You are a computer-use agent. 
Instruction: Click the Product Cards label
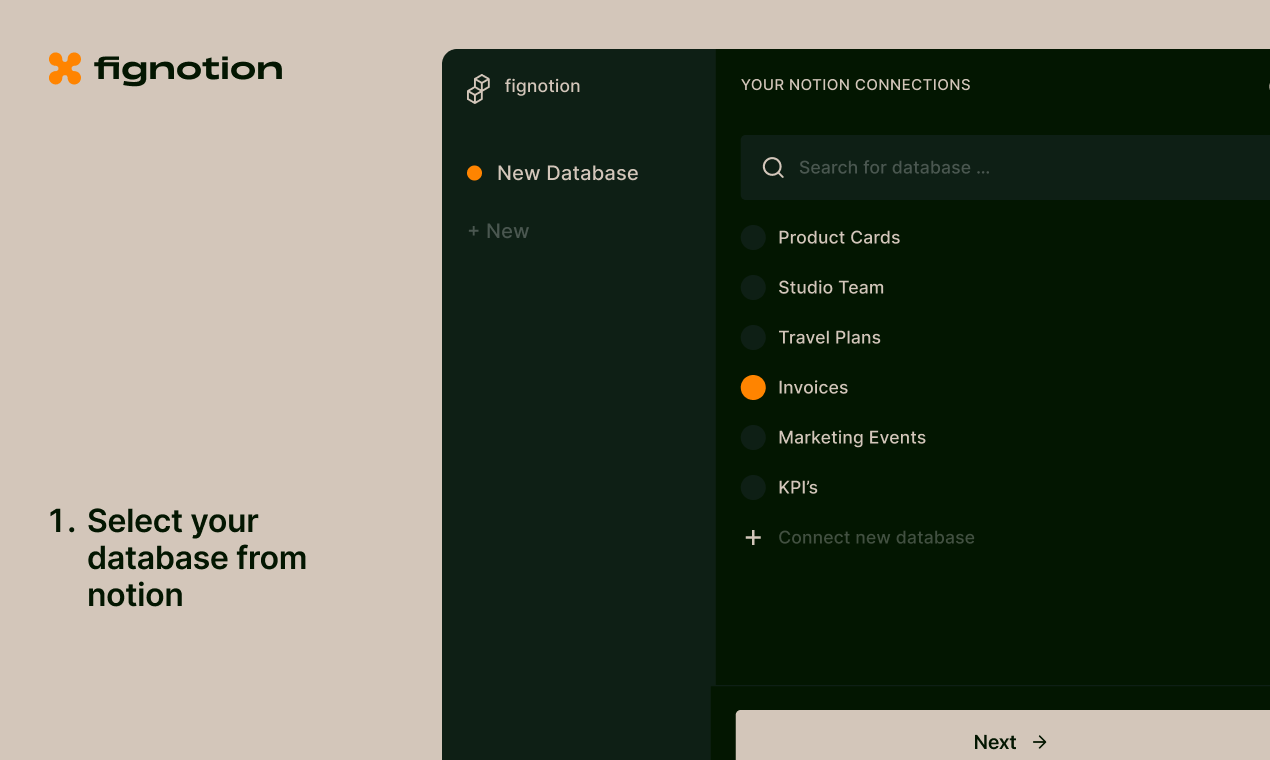pyautogui.click(x=839, y=237)
